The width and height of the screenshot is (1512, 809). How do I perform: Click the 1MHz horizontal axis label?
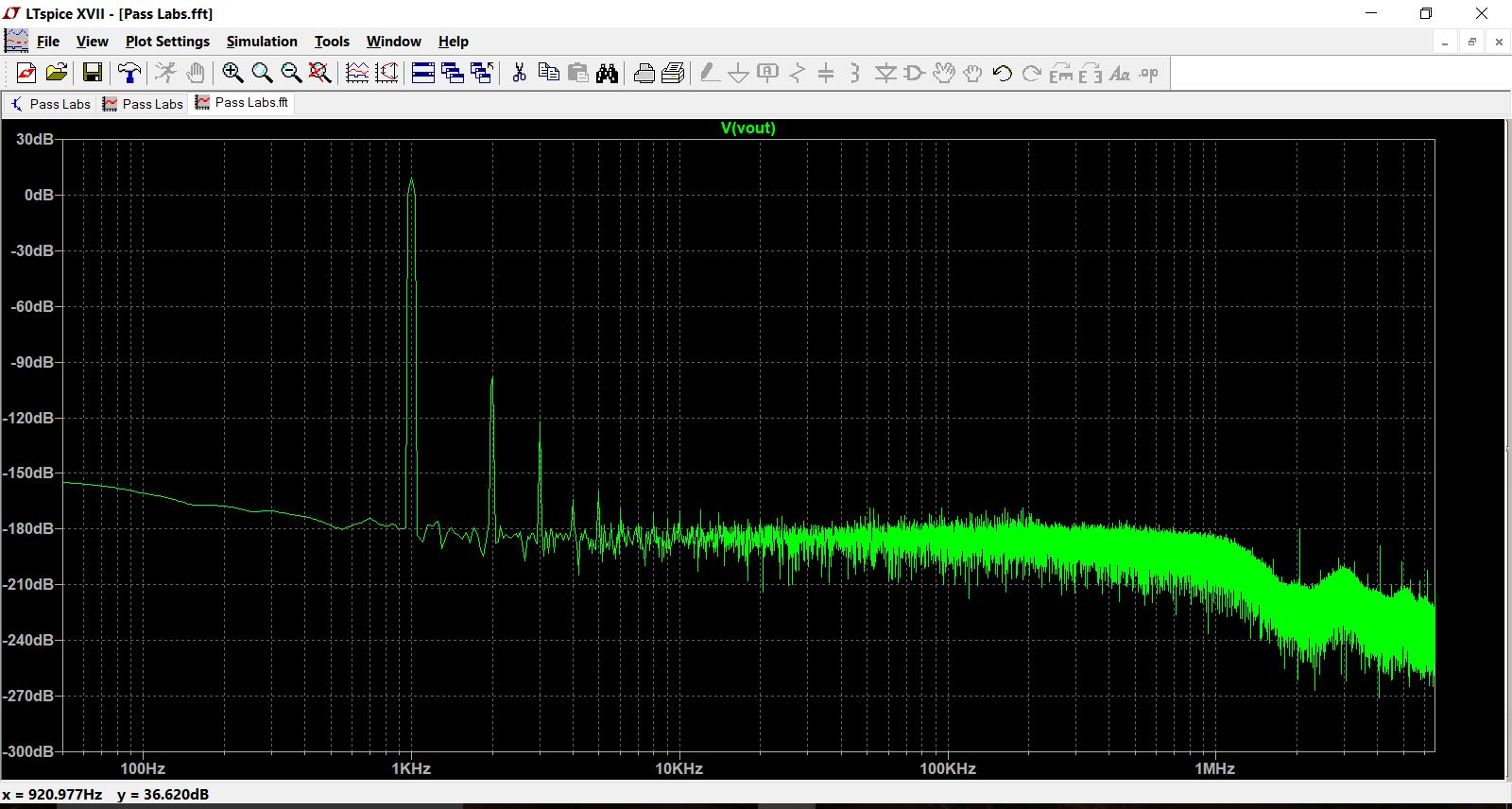pos(1215,768)
